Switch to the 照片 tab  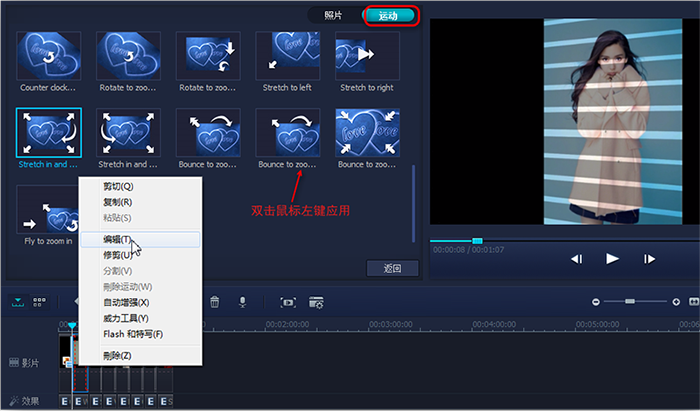(333, 16)
